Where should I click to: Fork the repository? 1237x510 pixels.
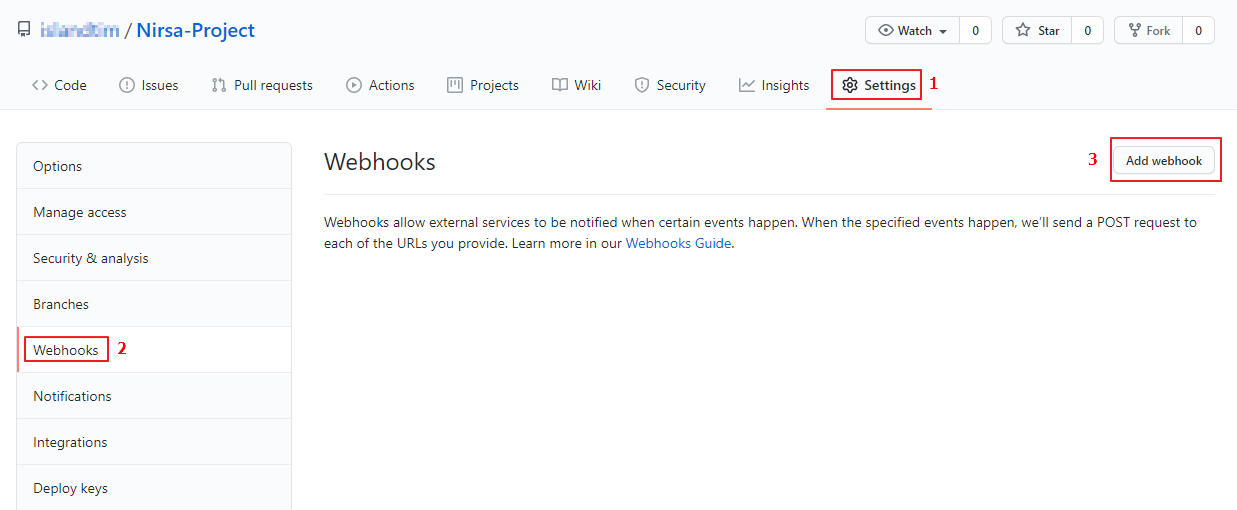coord(1148,30)
